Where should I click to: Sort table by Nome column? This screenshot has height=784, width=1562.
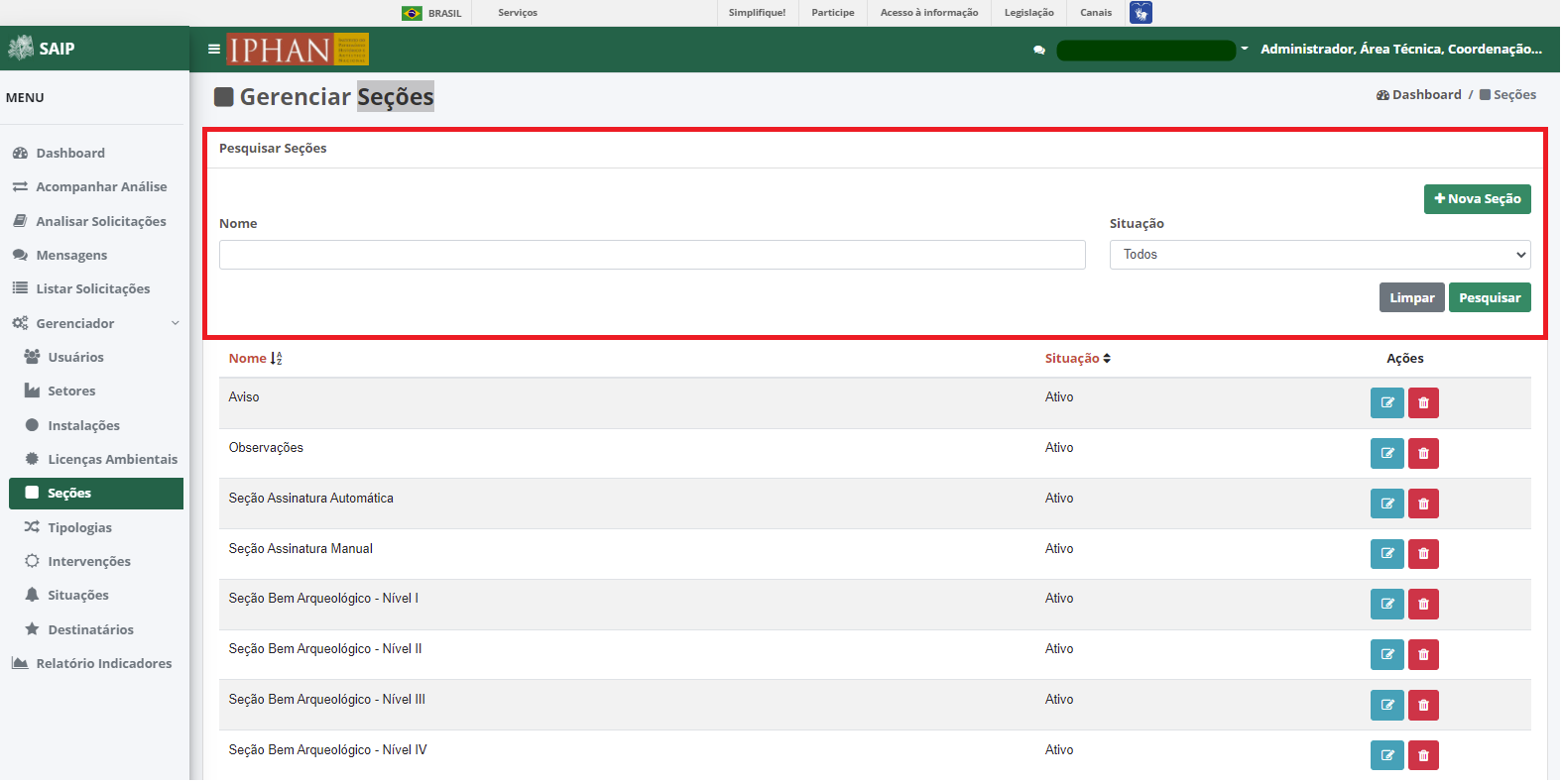[255, 359]
